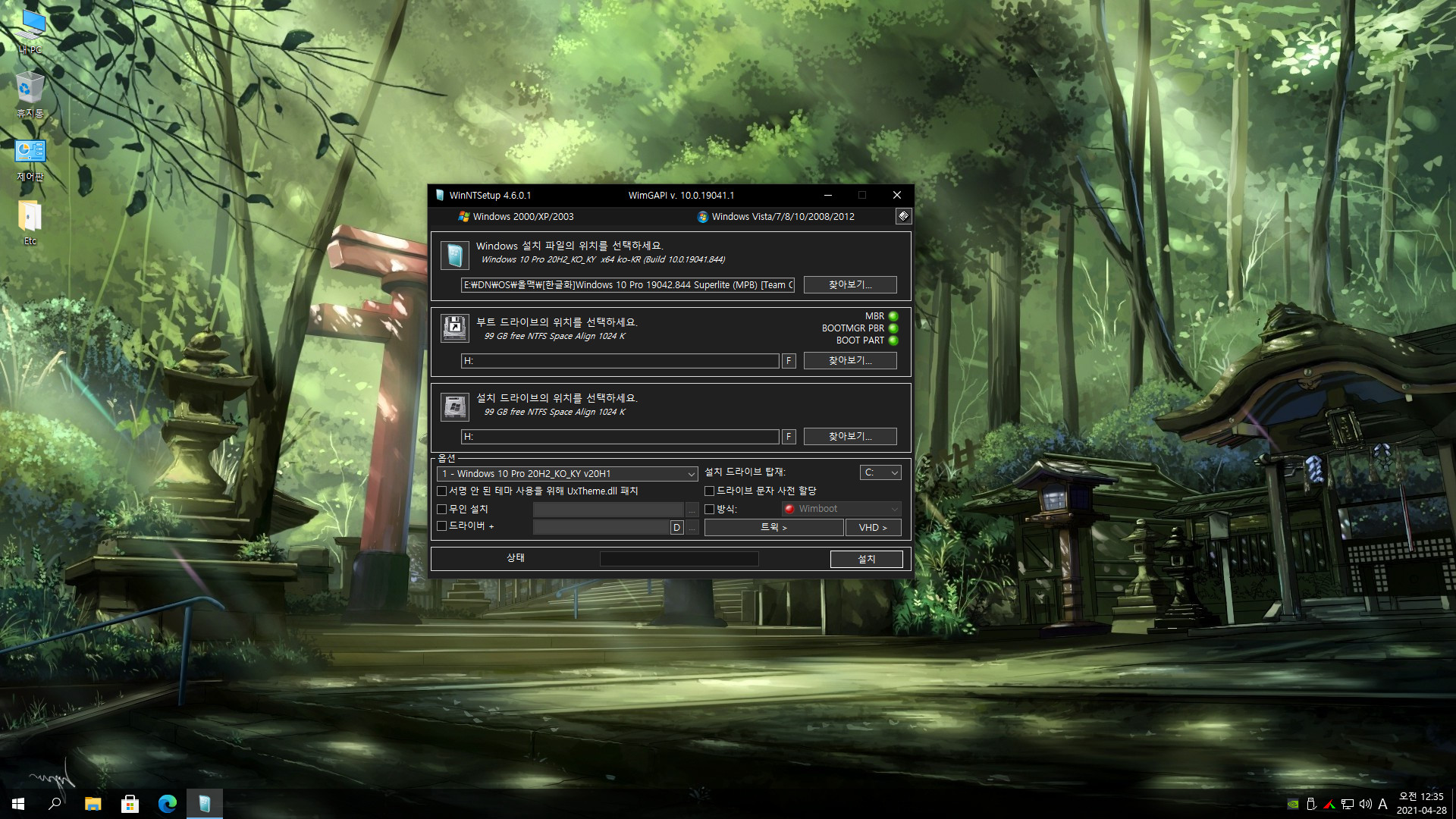This screenshot has height=819, width=1456.
Task: Enable the 무인 설치 unattended checkbox
Action: 442,510
